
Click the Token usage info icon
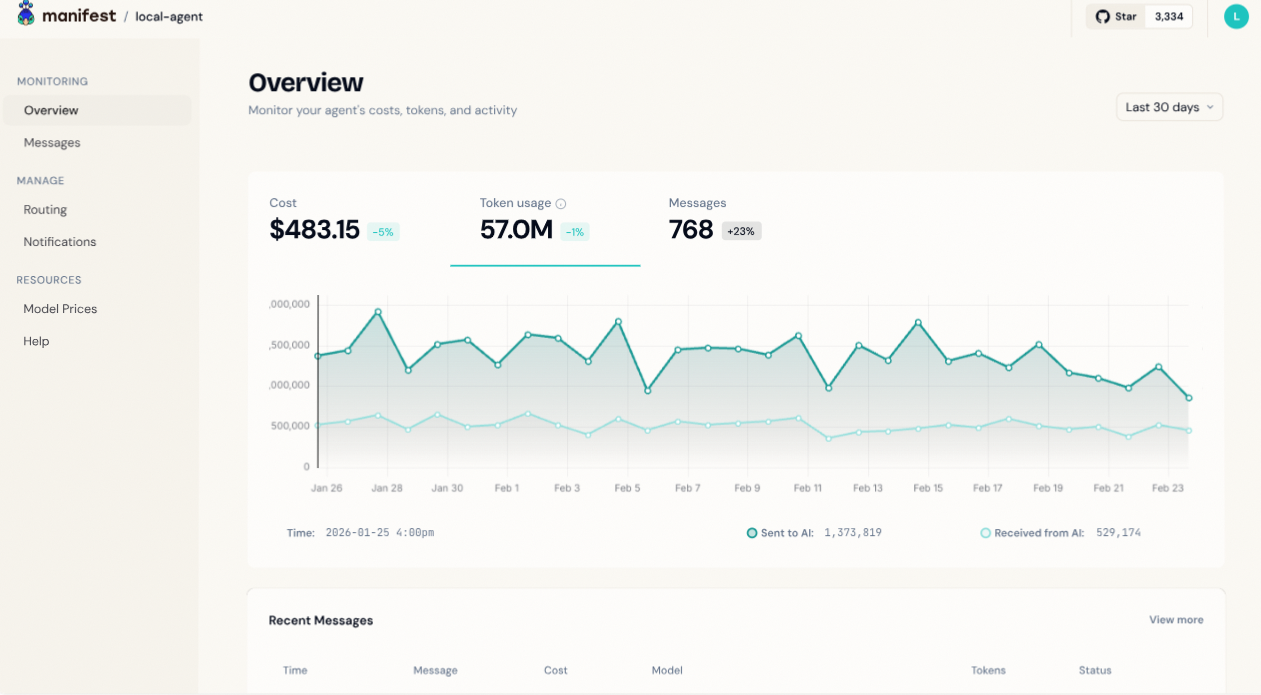561,204
